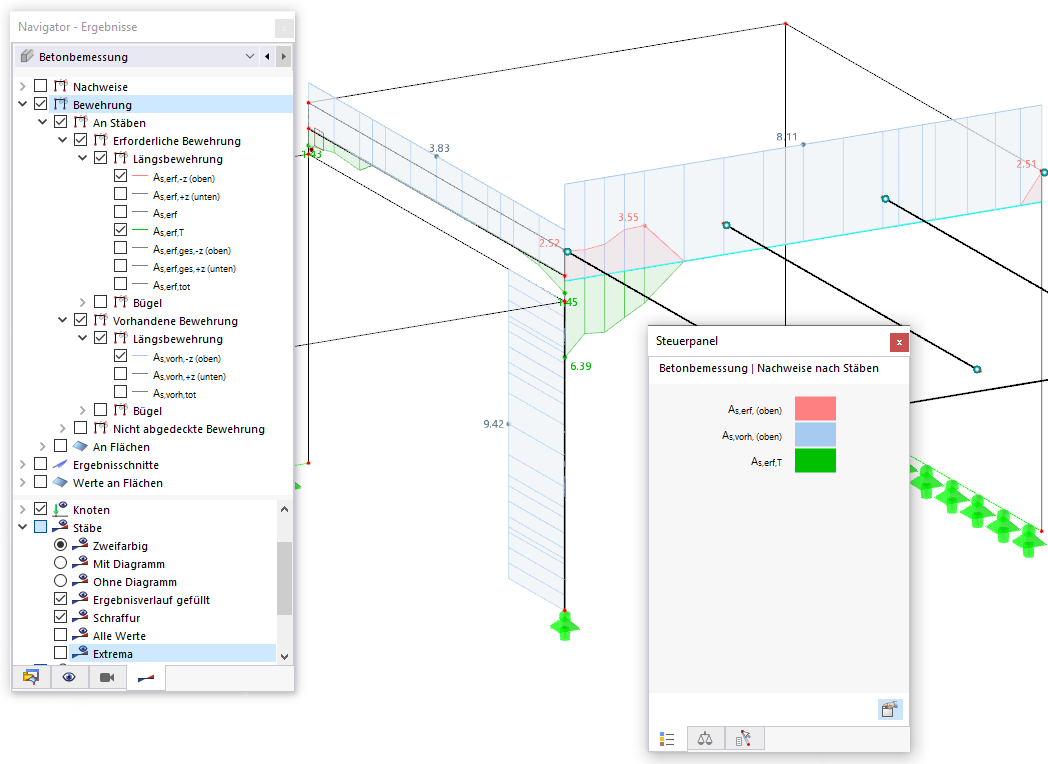Click the As,vorh (oben) blue color swatch
Image resolution: width=1048 pixels, height=764 pixels.
click(x=815, y=434)
